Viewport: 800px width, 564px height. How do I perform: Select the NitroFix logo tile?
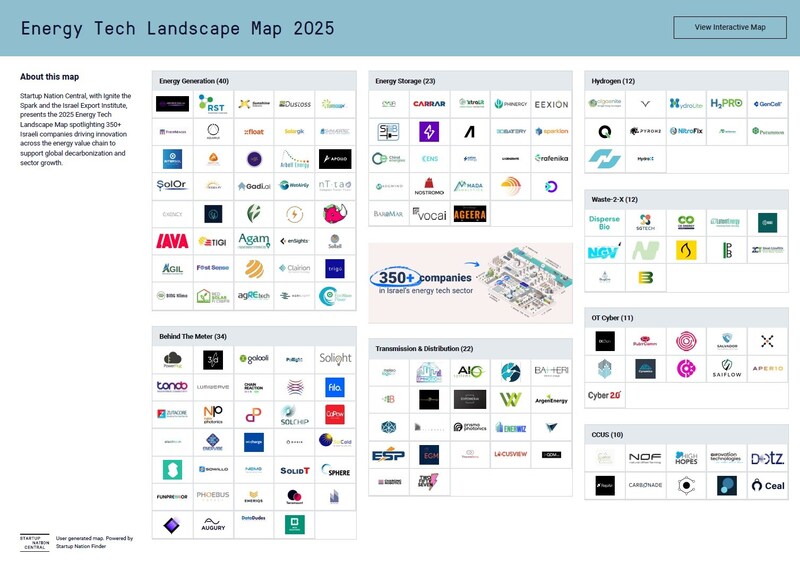(686, 131)
